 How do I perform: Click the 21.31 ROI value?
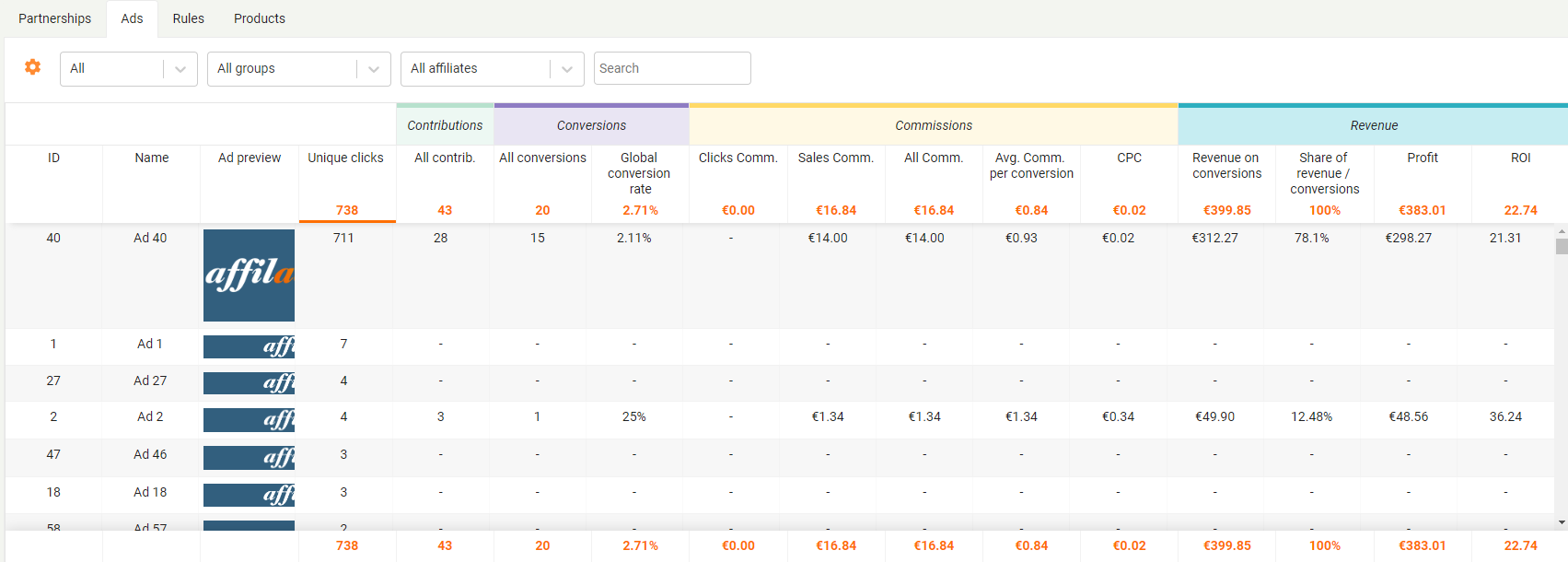1505,238
